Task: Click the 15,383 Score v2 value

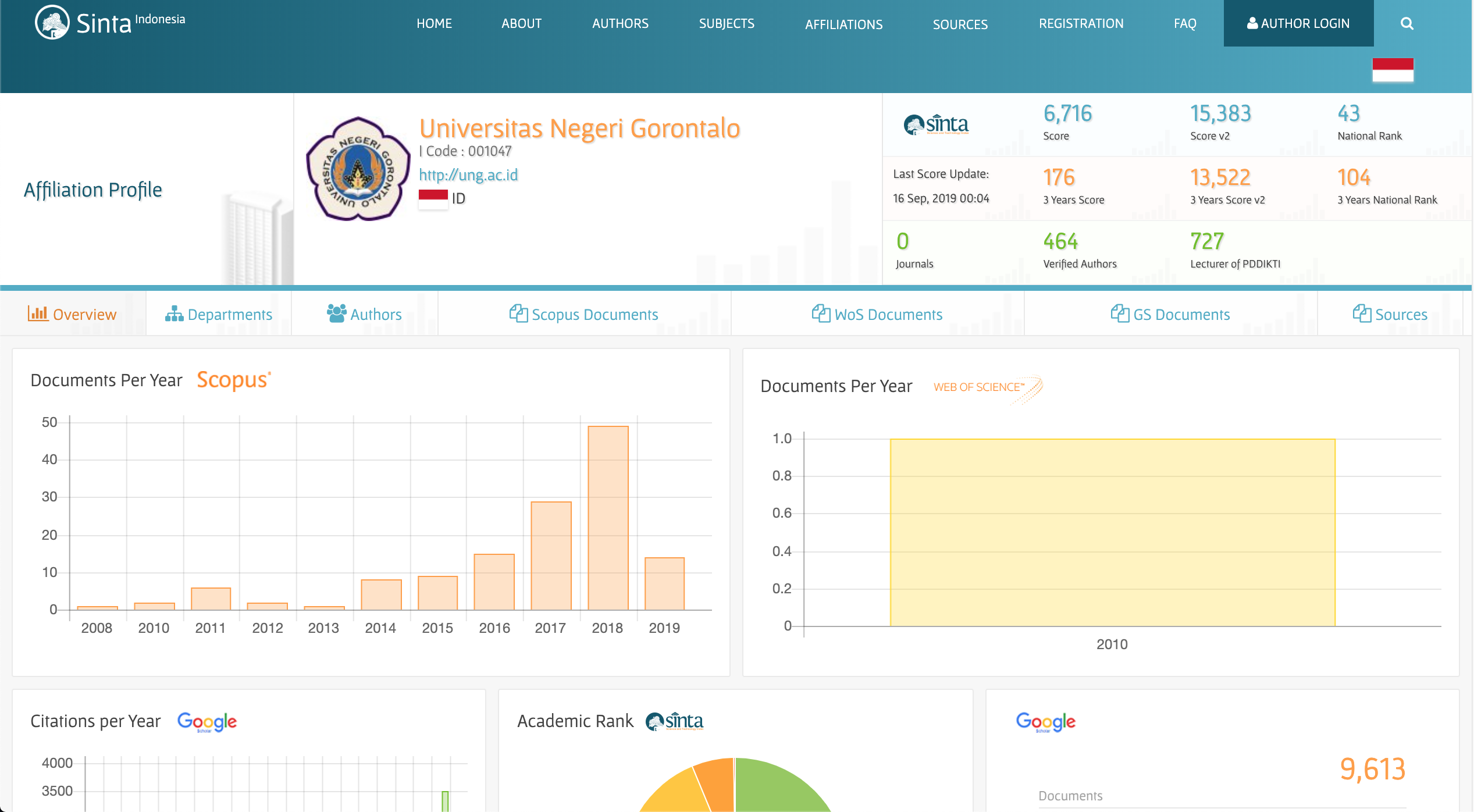Action: [1220, 113]
